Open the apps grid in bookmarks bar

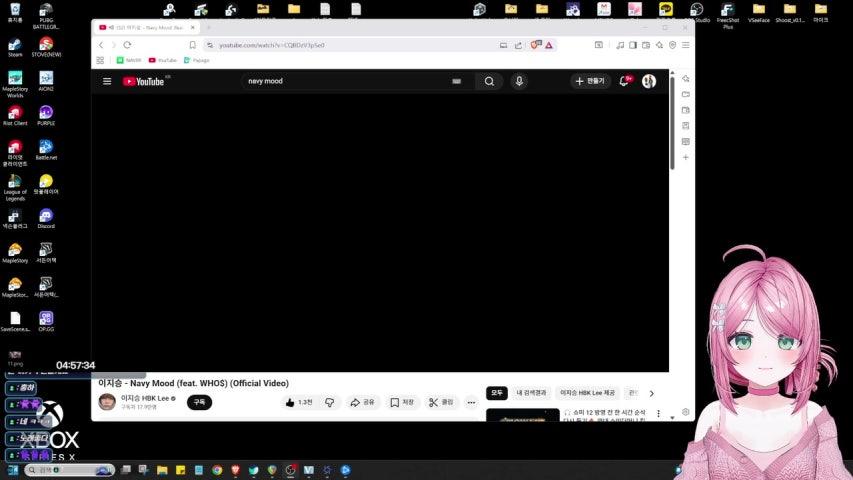click(x=100, y=60)
